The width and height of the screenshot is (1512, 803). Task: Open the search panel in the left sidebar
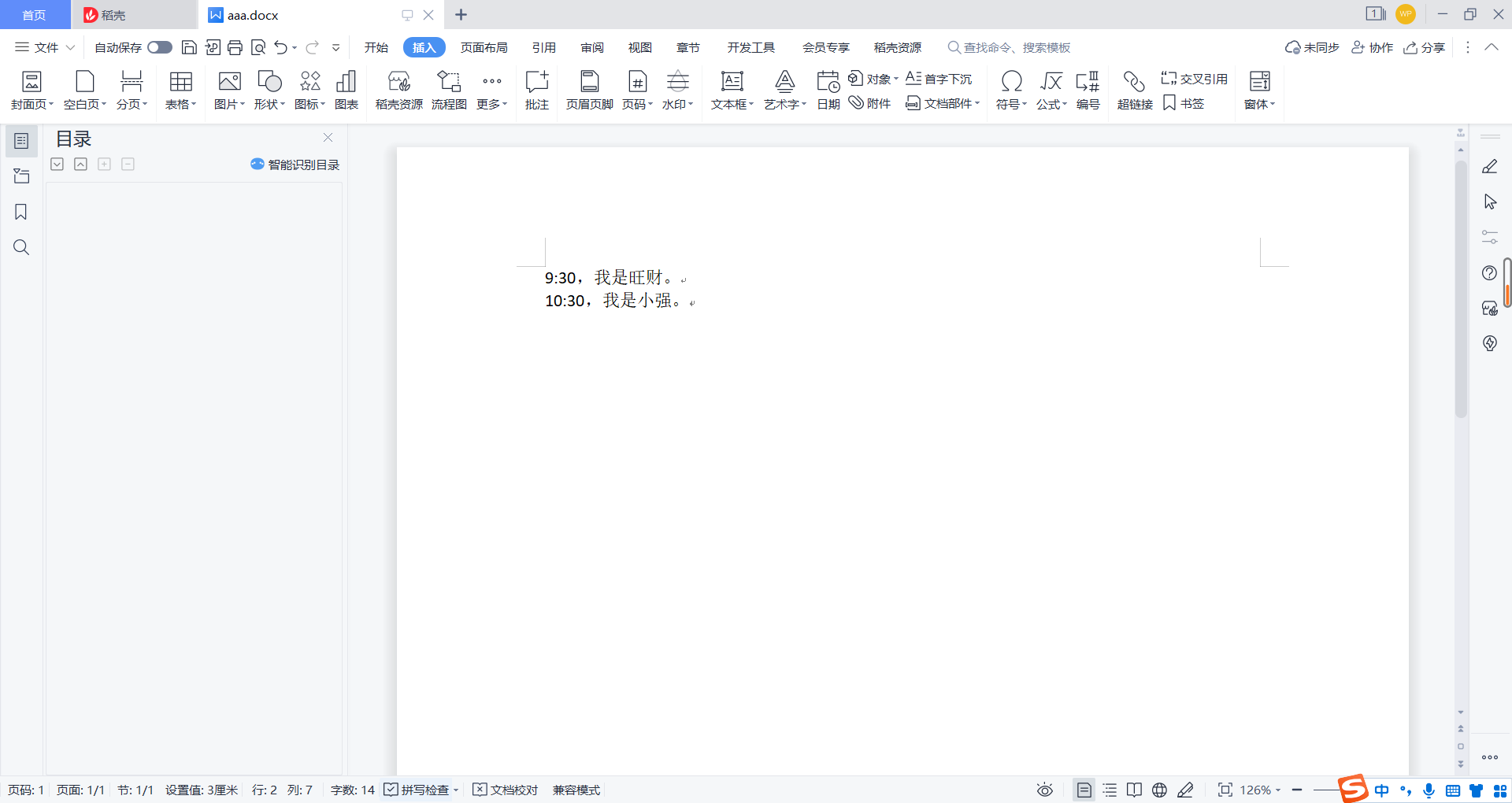click(21, 247)
